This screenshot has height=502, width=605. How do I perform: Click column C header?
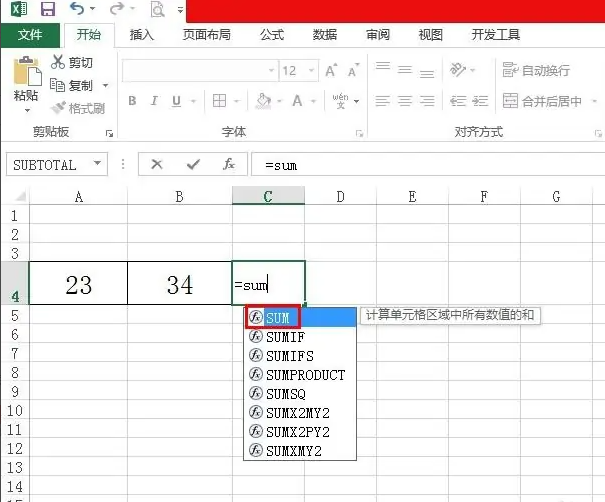tap(268, 196)
